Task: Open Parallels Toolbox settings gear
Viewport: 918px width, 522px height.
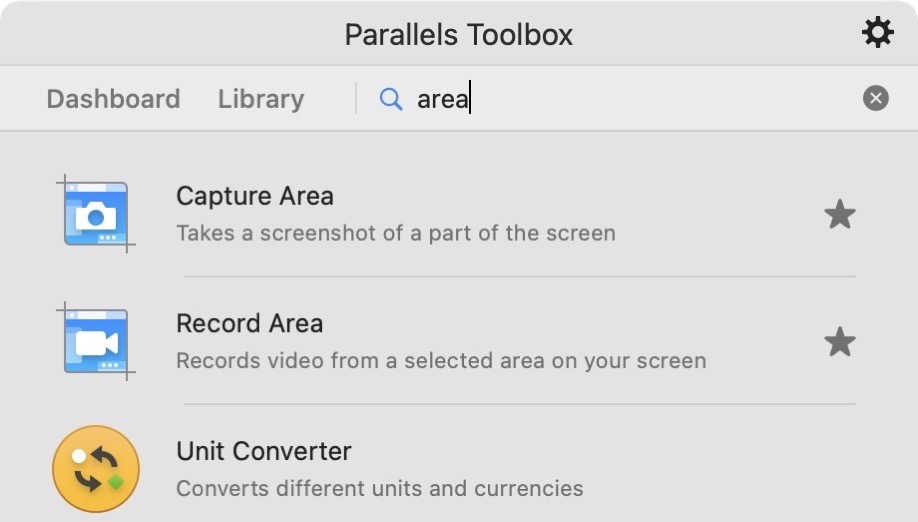Action: (x=877, y=33)
